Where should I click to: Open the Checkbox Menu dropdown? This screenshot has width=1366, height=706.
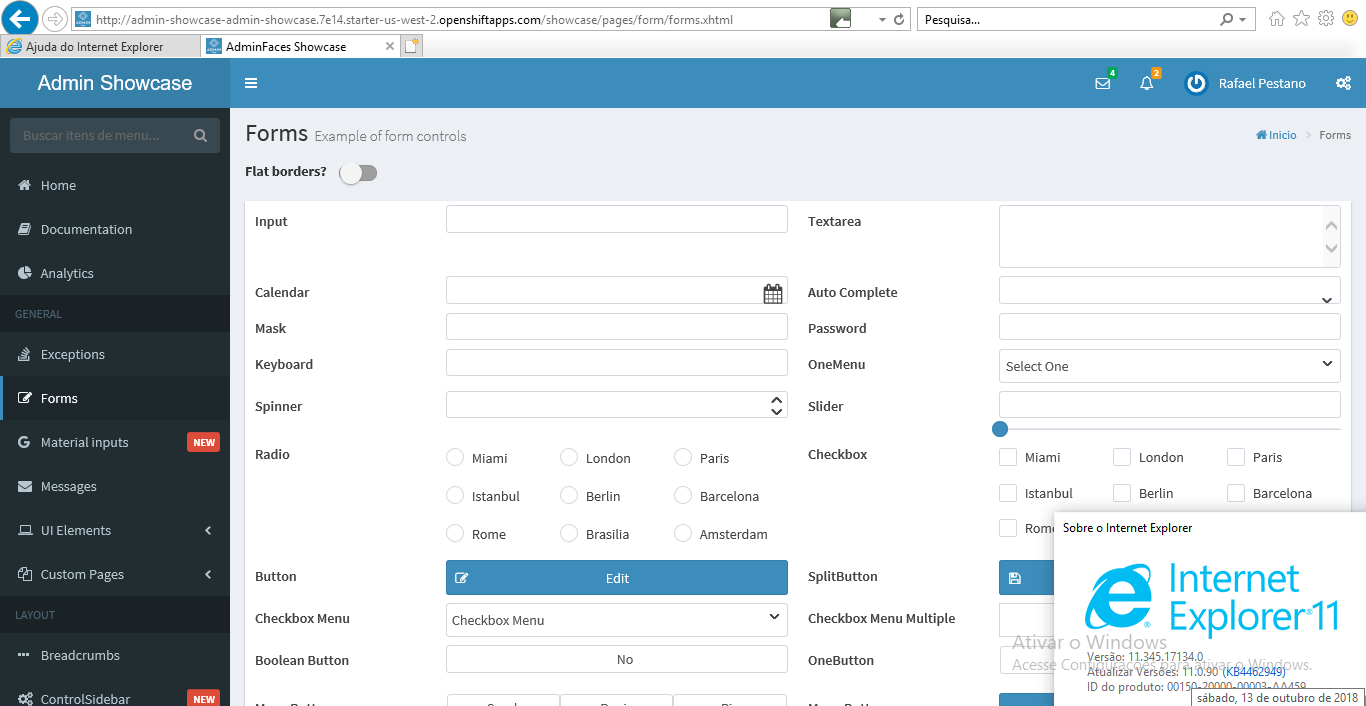tap(616, 620)
